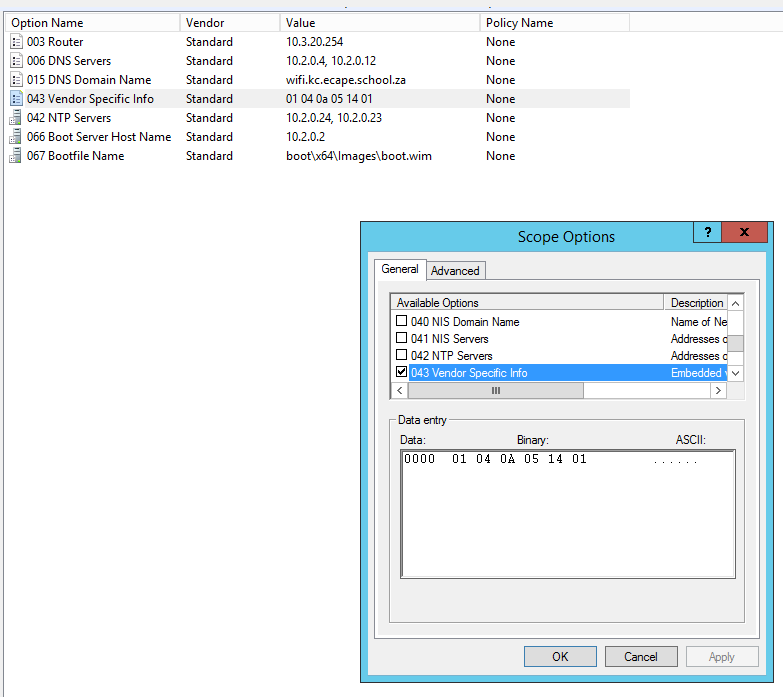783x697 pixels.
Task: Switch to the Advanced tab
Action: pyautogui.click(x=455, y=271)
